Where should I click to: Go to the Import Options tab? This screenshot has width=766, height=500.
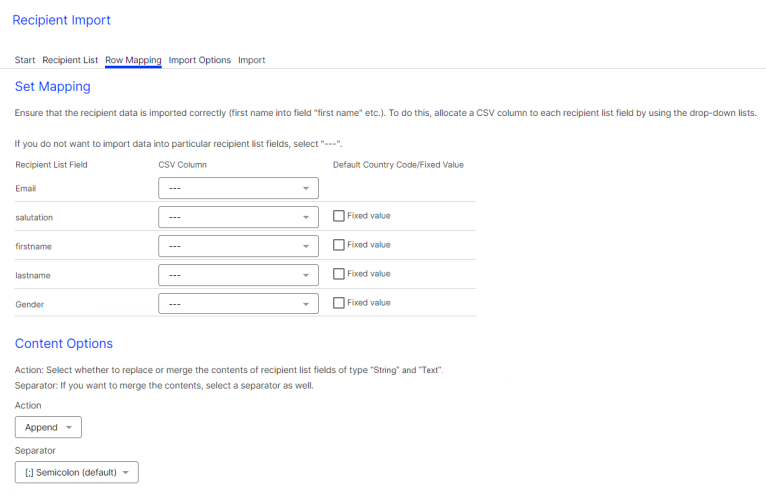(x=200, y=60)
